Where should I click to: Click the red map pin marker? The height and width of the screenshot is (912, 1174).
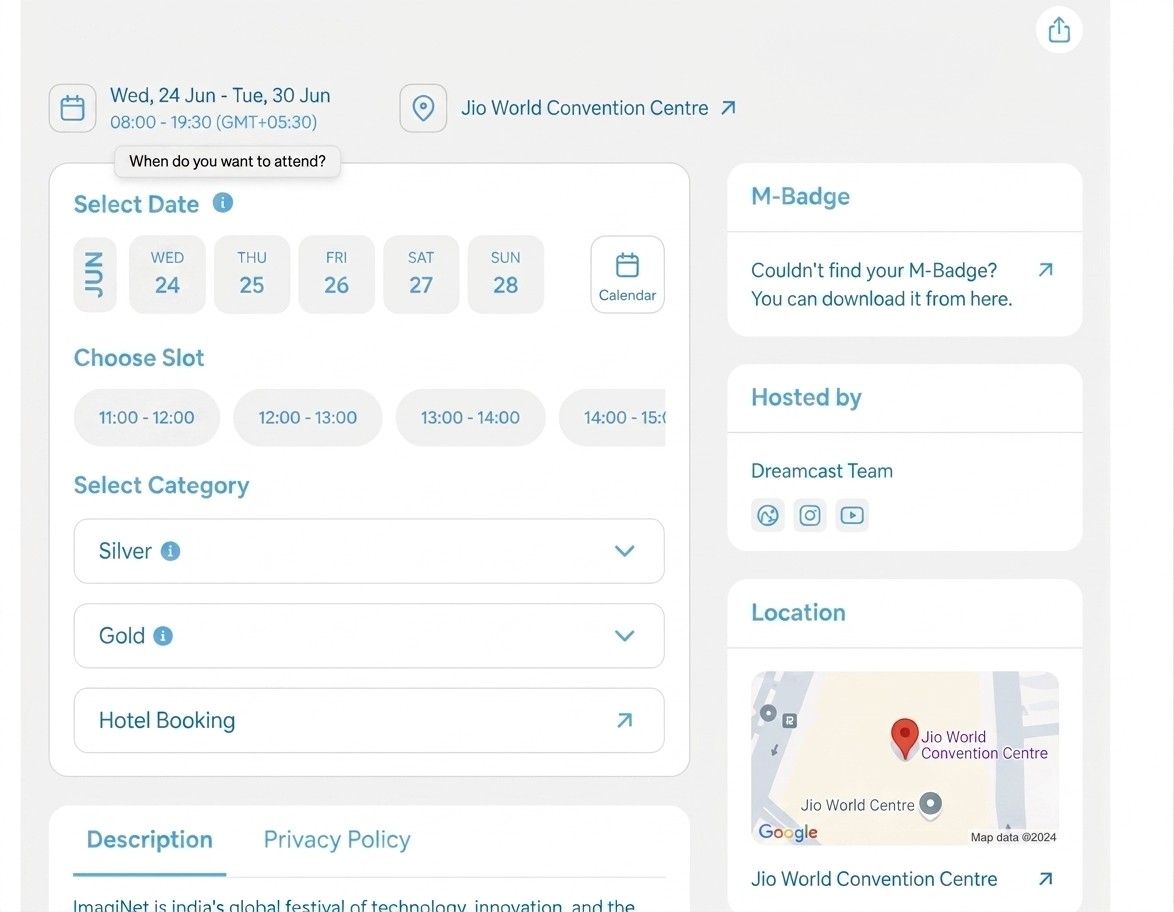coord(904,738)
